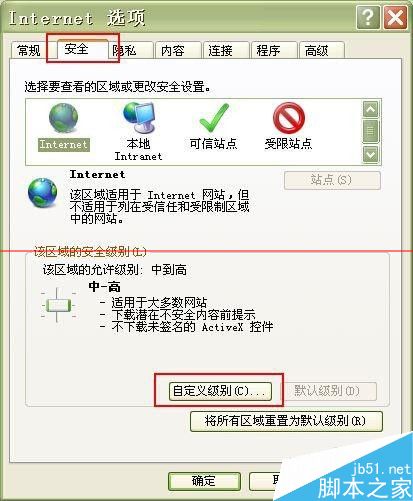The height and width of the screenshot is (501, 413).
Task: Select the 可信站点 green checkmark icon
Action: (x=214, y=118)
